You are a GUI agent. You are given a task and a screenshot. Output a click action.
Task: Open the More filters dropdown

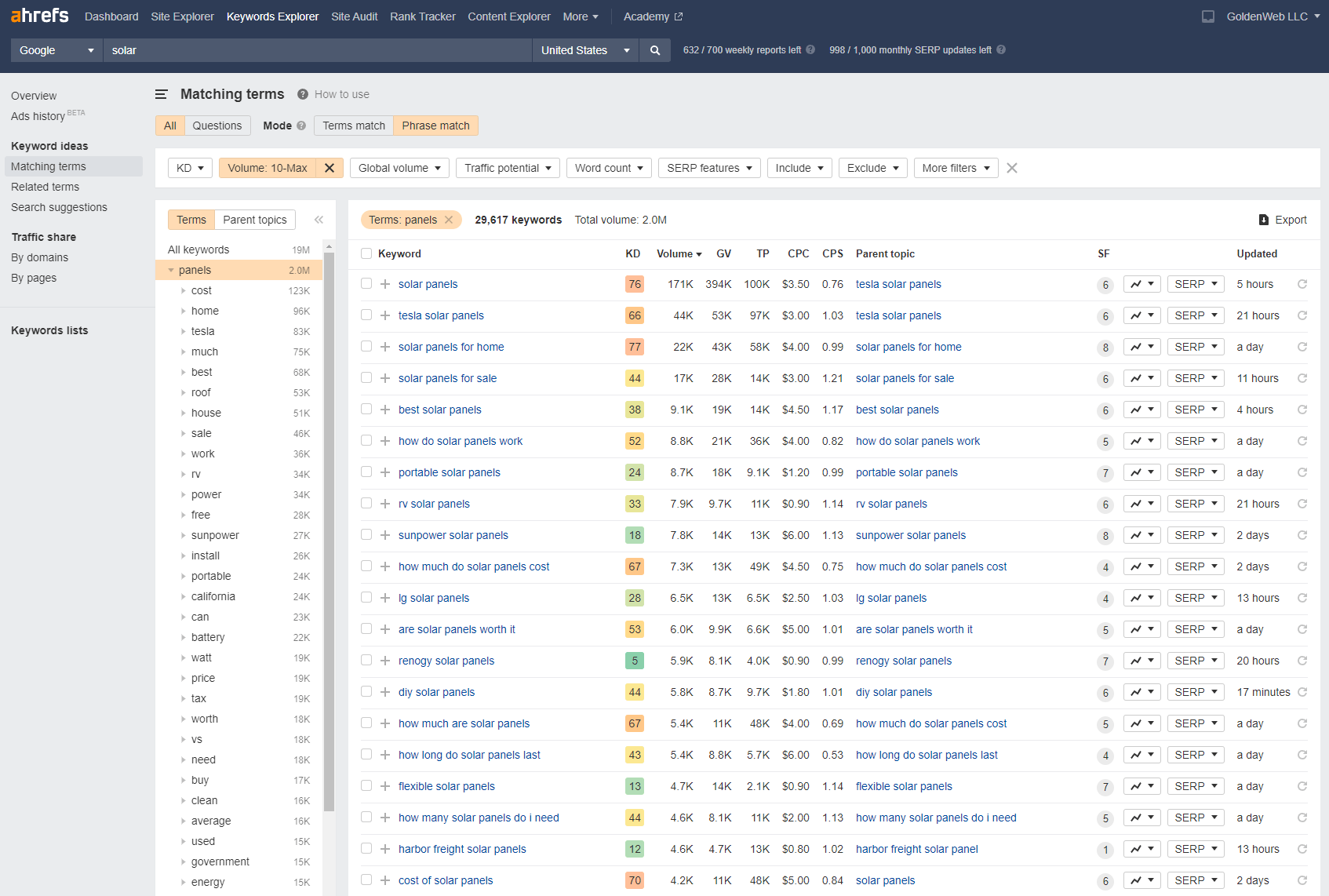(956, 168)
